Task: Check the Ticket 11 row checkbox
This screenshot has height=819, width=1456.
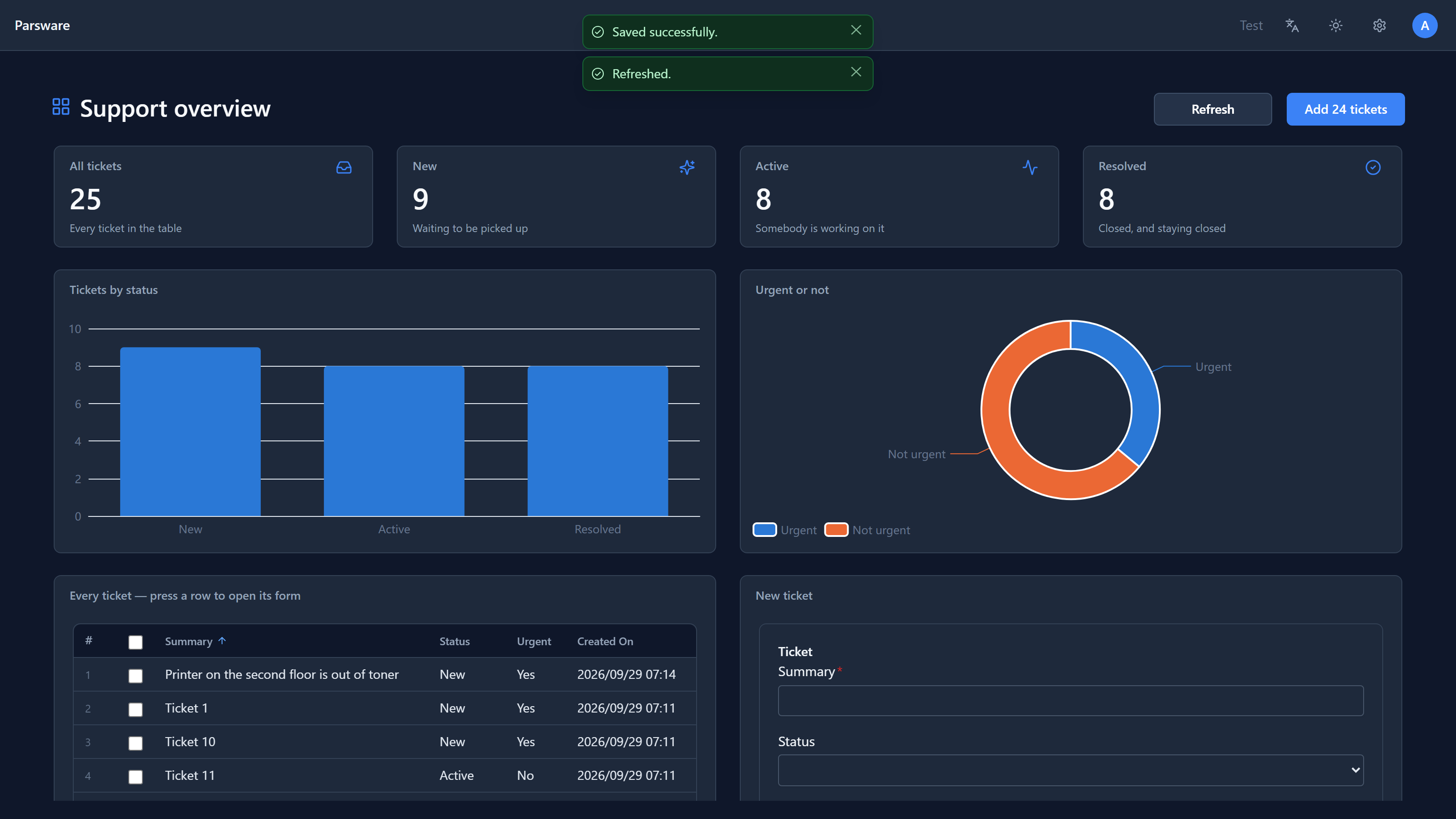Action: (x=136, y=777)
